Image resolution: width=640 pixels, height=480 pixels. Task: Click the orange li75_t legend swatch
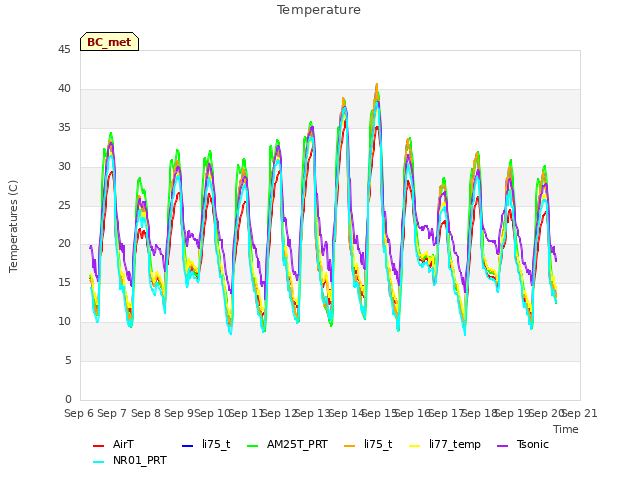[350, 445]
